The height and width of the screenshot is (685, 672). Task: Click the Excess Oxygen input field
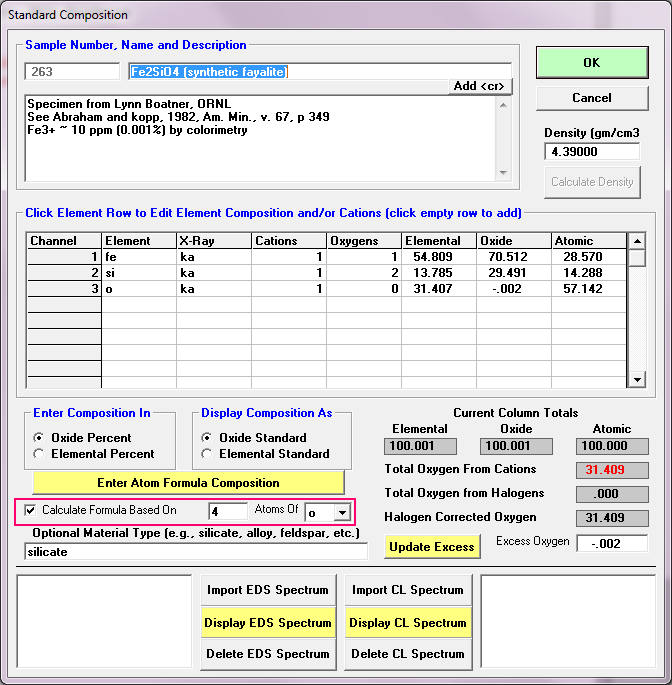coord(619,543)
